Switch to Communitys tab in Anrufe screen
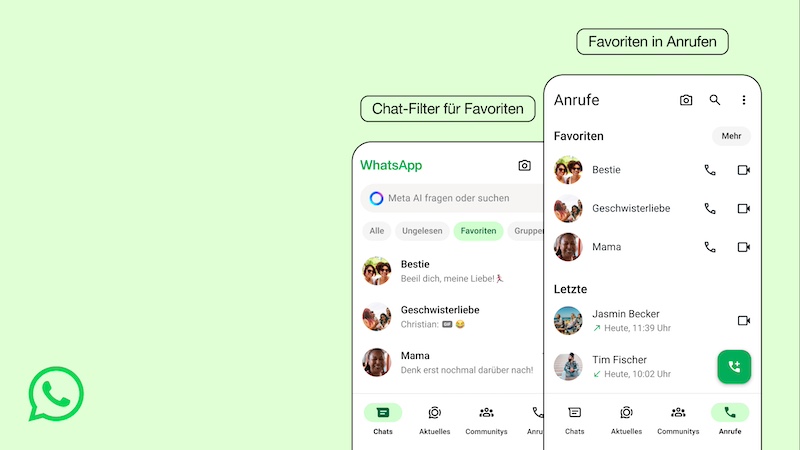This screenshot has height=450, width=800. click(678, 420)
